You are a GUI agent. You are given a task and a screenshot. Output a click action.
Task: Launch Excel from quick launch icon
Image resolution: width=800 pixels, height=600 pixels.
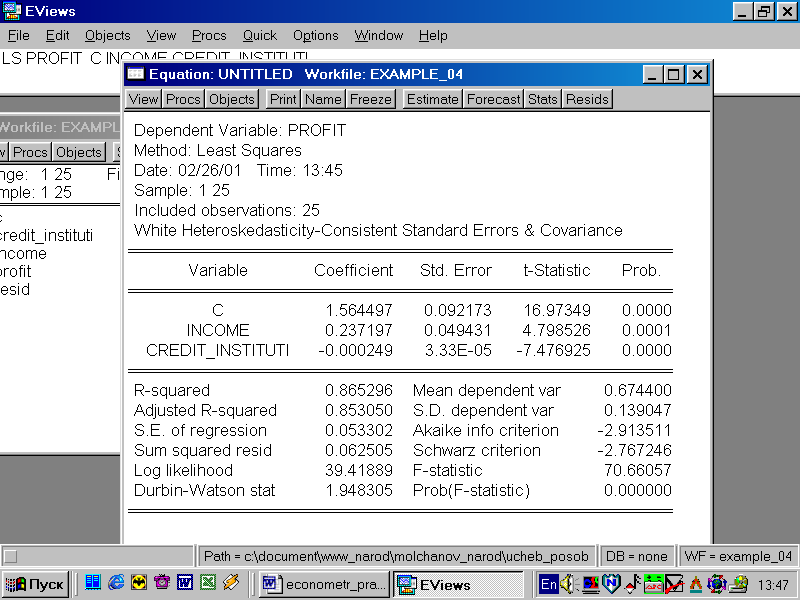(x=208, y=583)
